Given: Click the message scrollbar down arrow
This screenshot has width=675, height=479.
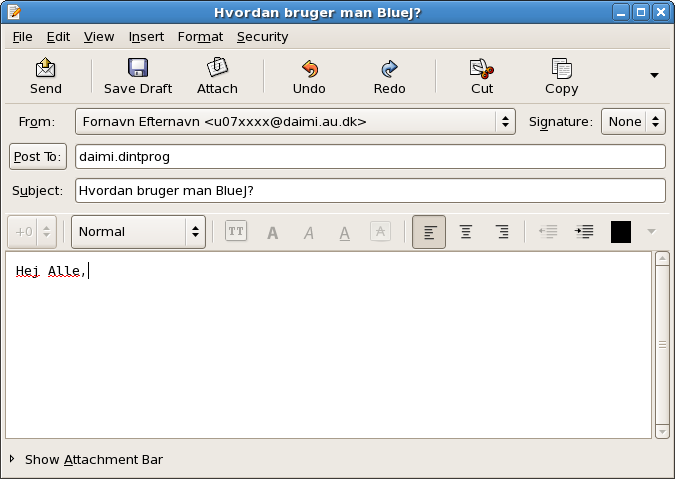Looking at the screenshot, I should [x=662, y=432].
